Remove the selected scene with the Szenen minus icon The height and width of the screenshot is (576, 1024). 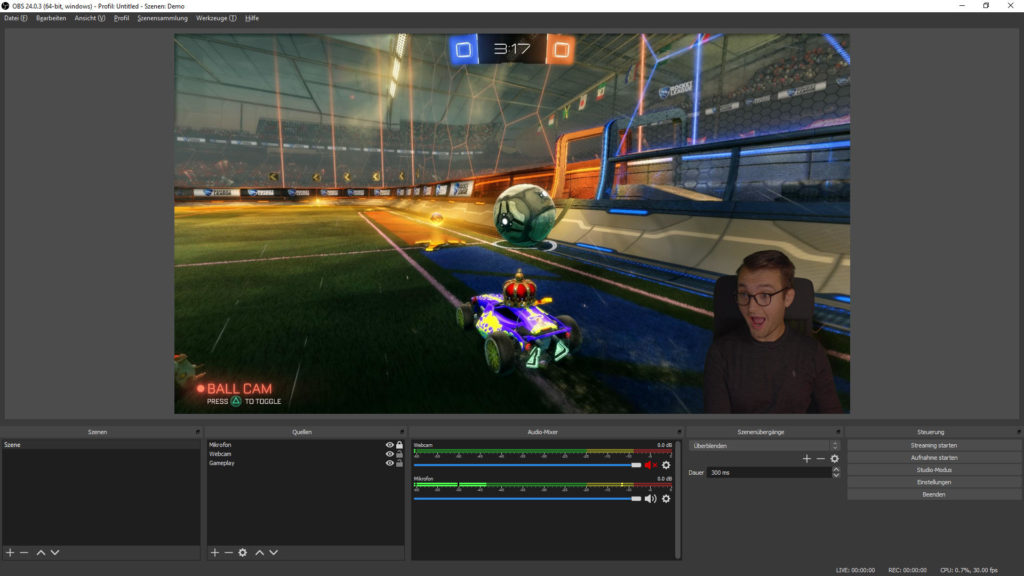click(x=24, y=552)
